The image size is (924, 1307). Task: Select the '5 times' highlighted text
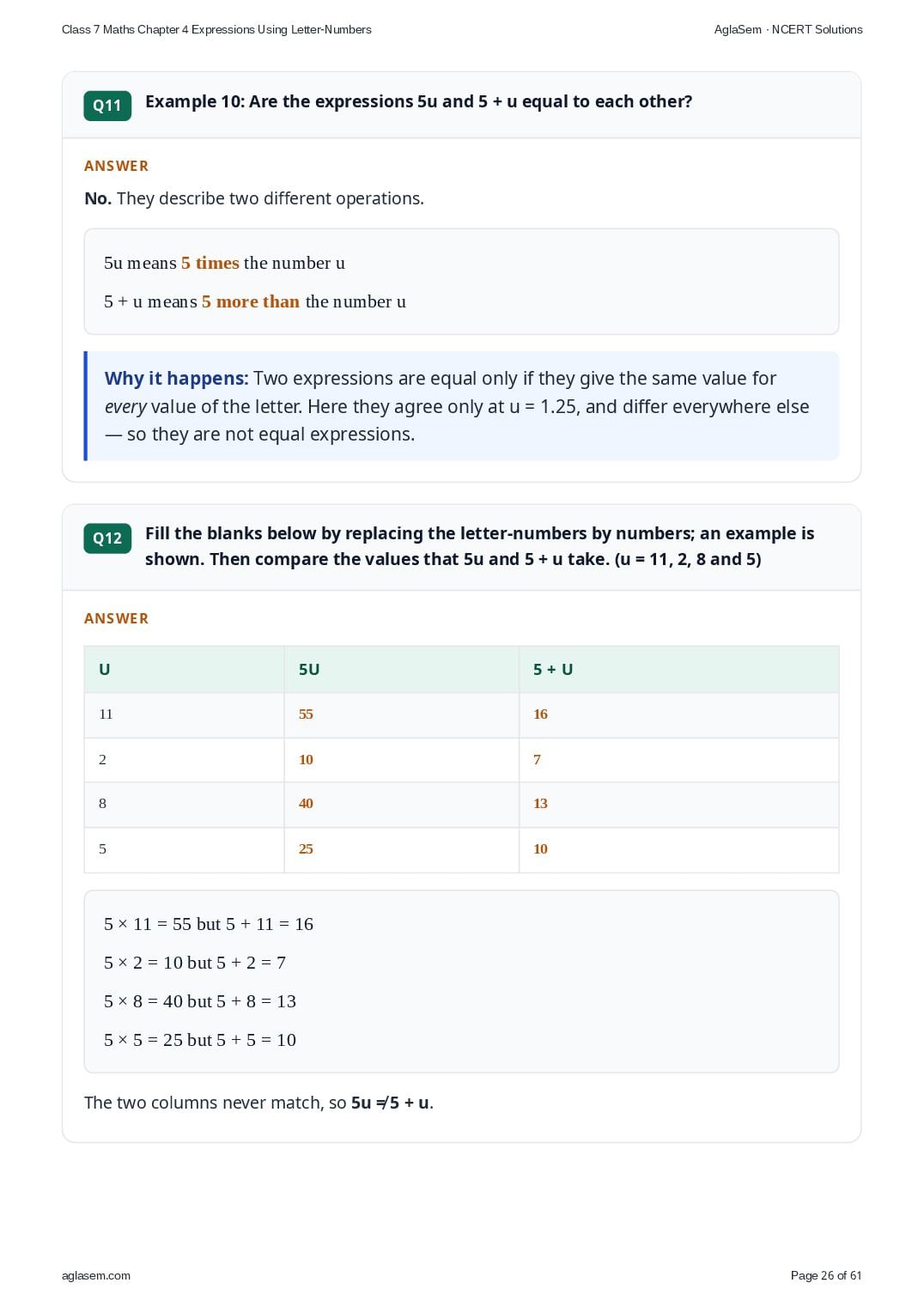210,263
